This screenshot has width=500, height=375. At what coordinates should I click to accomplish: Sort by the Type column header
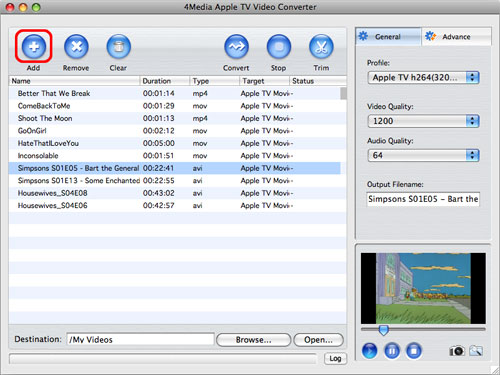click(215, 81)
